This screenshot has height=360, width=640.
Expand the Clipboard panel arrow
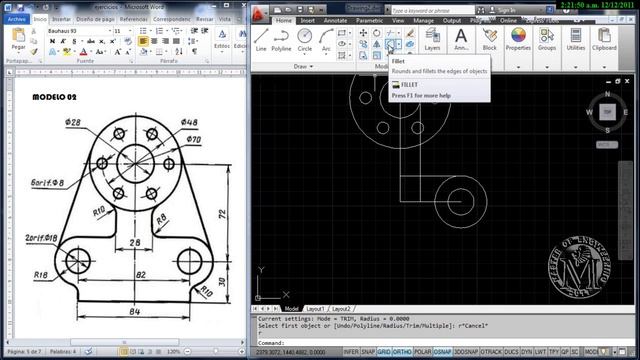coord(604,67)
